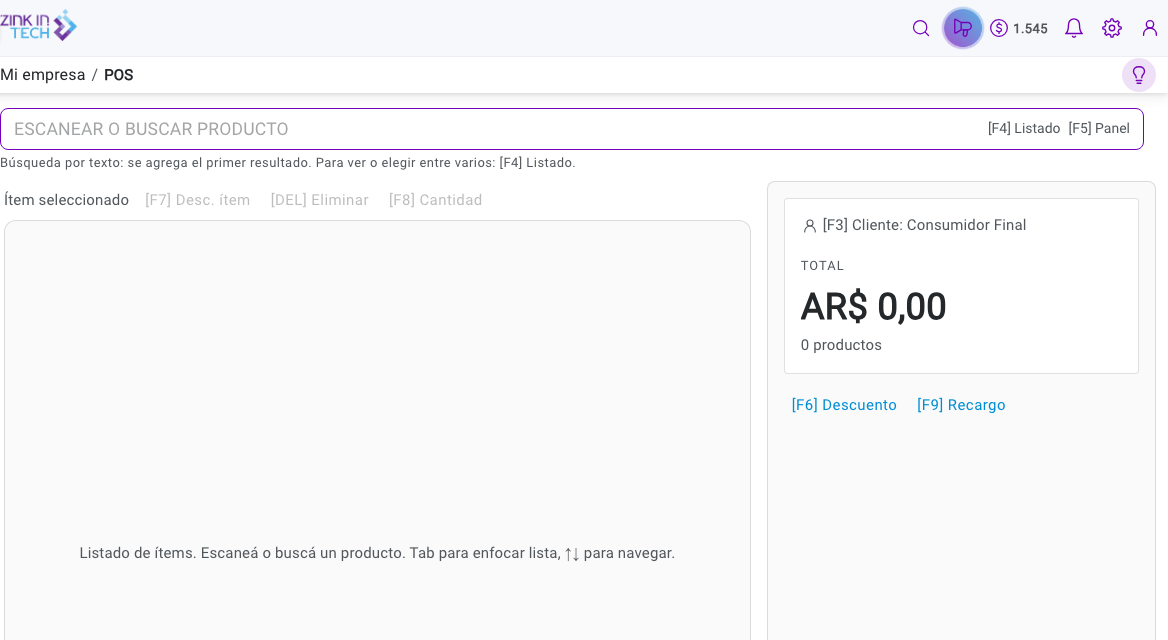Apply [F6] Descuento to the sale
This screenshot has width=1168, height=640.
pyautogui.click(x=844, y=405)
